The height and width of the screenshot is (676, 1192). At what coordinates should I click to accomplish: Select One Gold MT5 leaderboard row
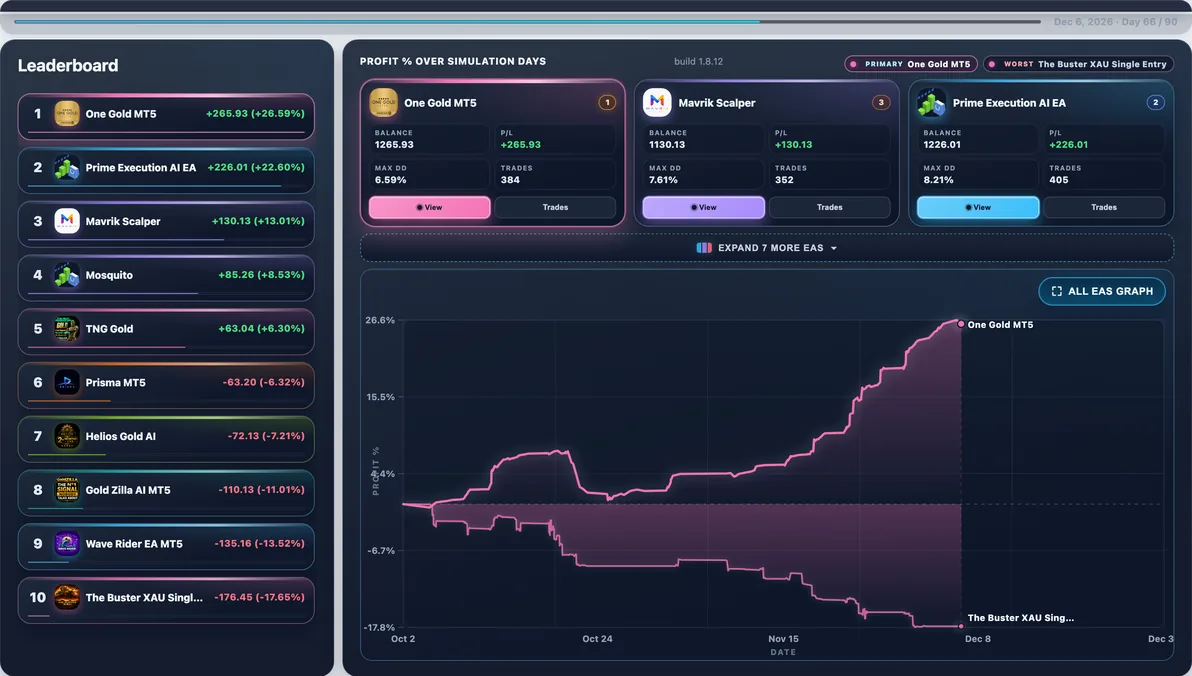166,116
